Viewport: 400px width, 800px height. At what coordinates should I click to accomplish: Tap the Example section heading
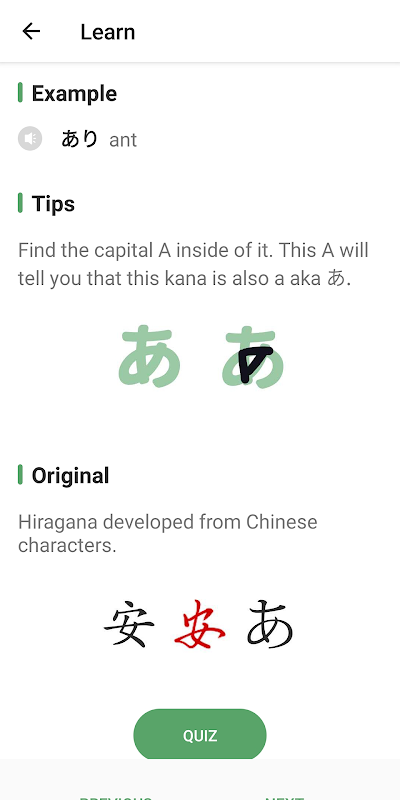(74, 93)
